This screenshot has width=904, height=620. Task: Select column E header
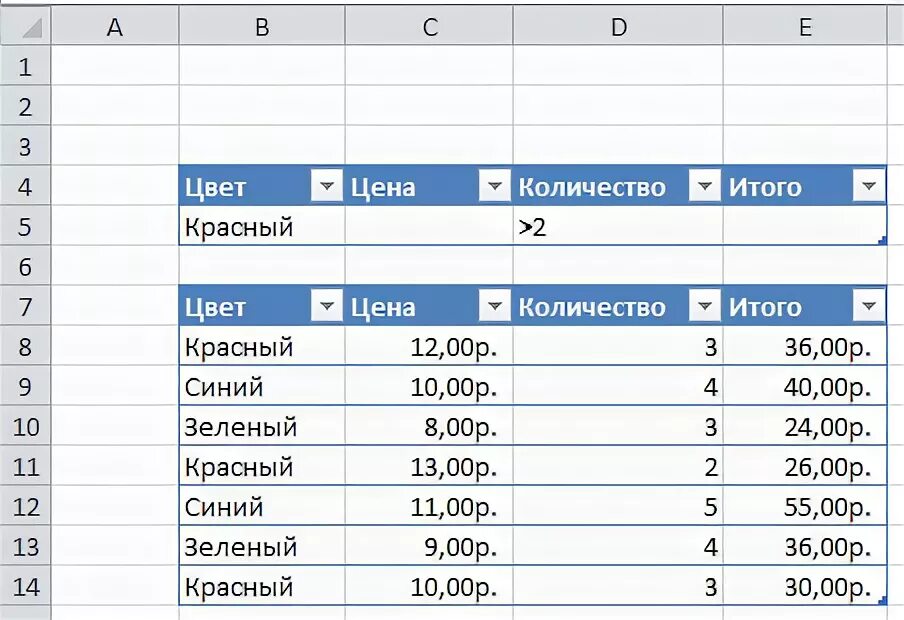point(805,26)
